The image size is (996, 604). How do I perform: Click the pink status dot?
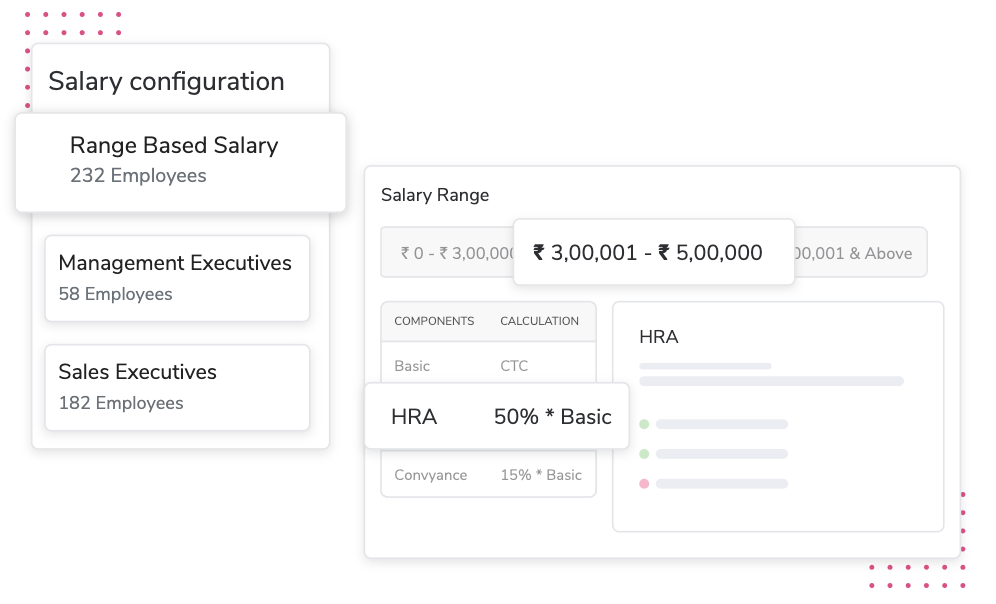coord(644,484)
